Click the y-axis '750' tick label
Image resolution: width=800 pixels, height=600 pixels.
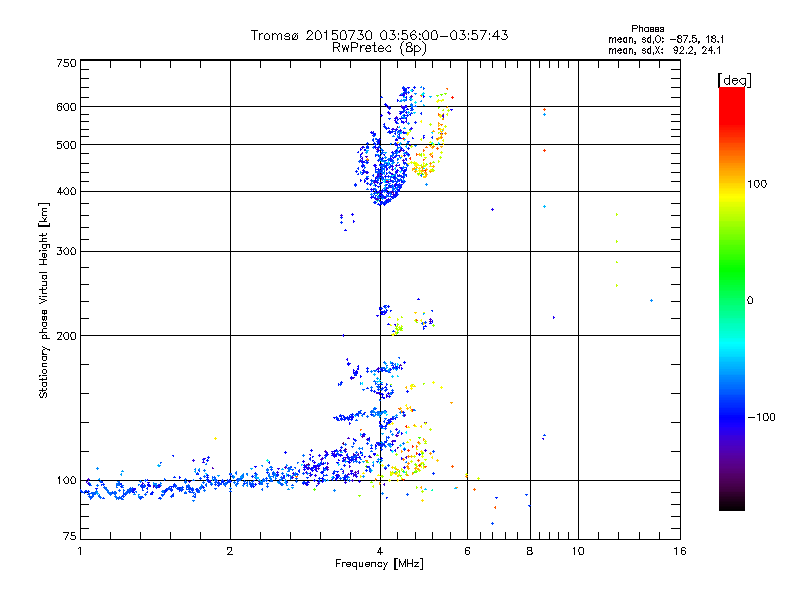coord(66,63)
